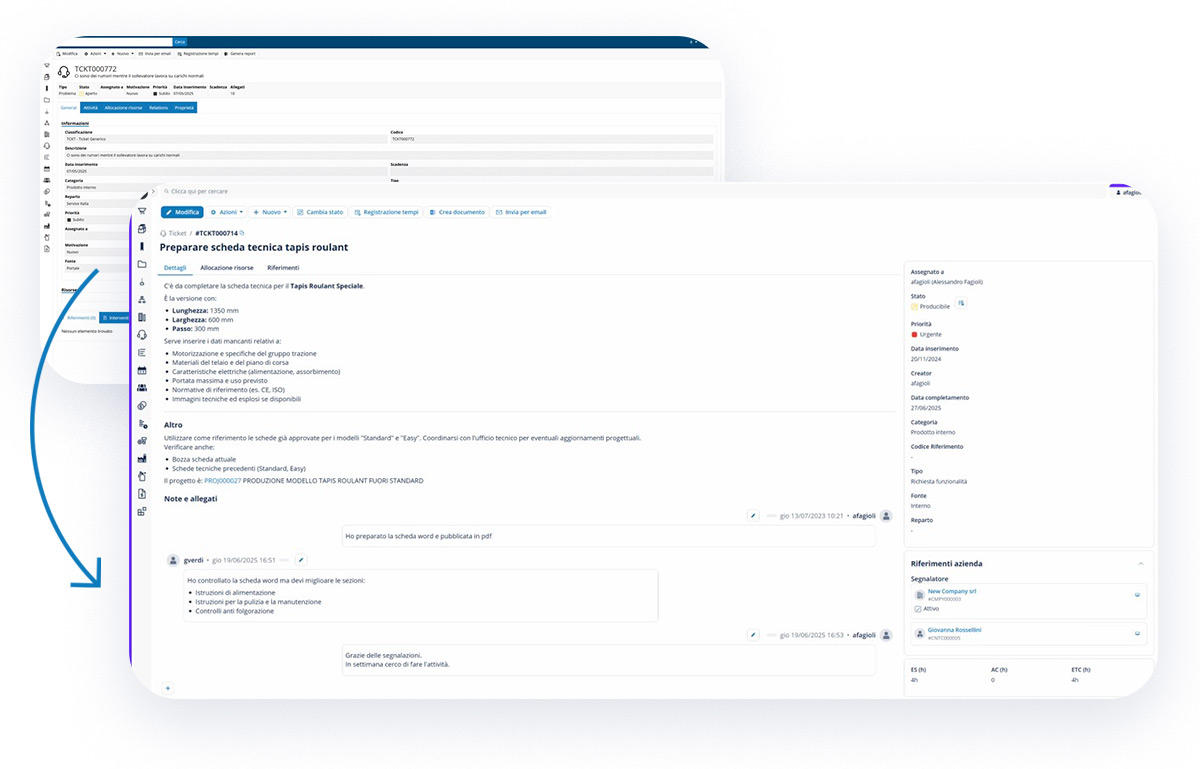Open the New Company srl link
This screenshot has width=1200, height=769.
(x=952, y=592)
